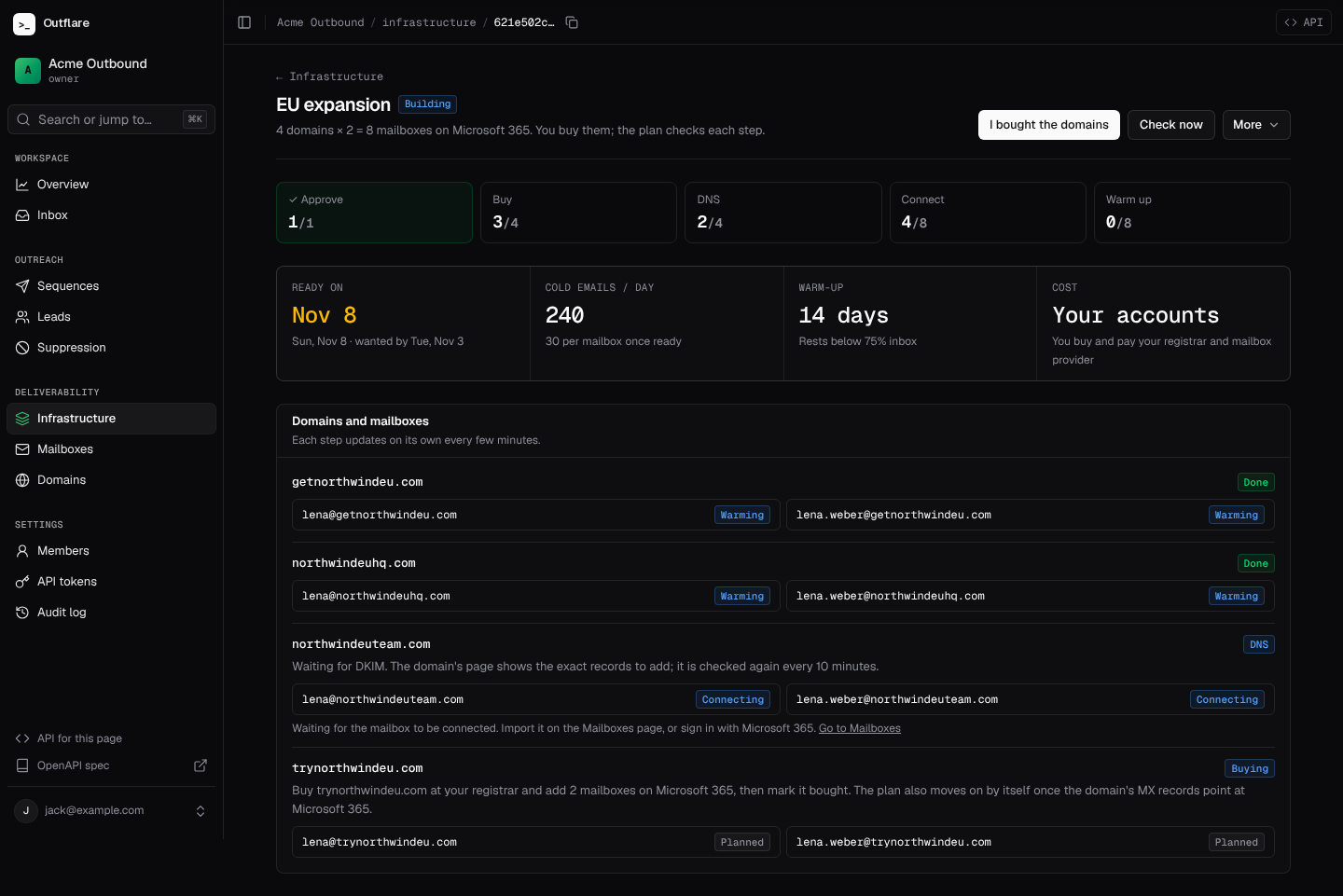Open API for this page link
The width and height of the screenshot is (1343, 896).
click(111, 738)
